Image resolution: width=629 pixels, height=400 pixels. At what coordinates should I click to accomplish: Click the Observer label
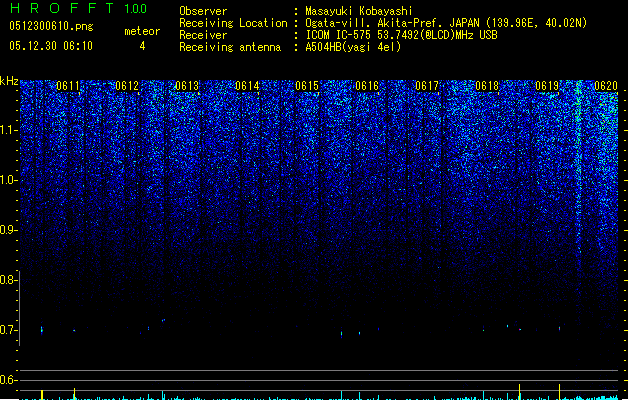(x=203, y=11)
